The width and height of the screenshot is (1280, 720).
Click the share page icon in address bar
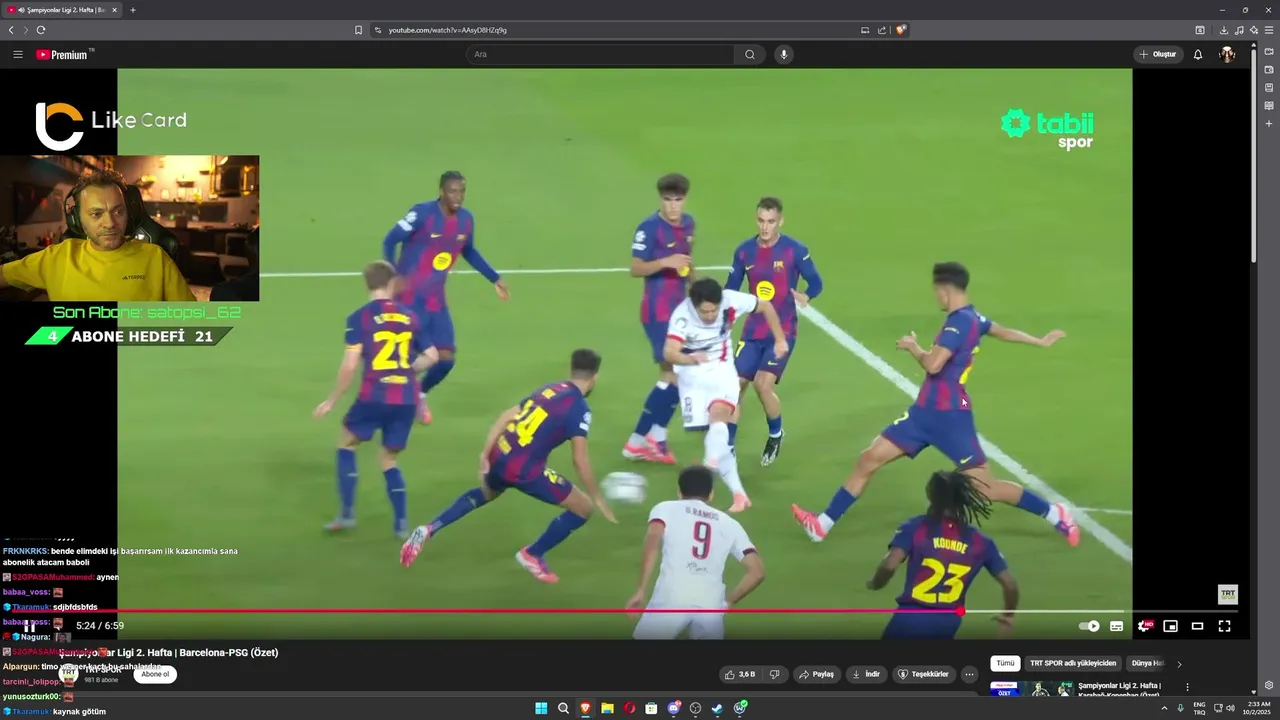coord(882,30)
